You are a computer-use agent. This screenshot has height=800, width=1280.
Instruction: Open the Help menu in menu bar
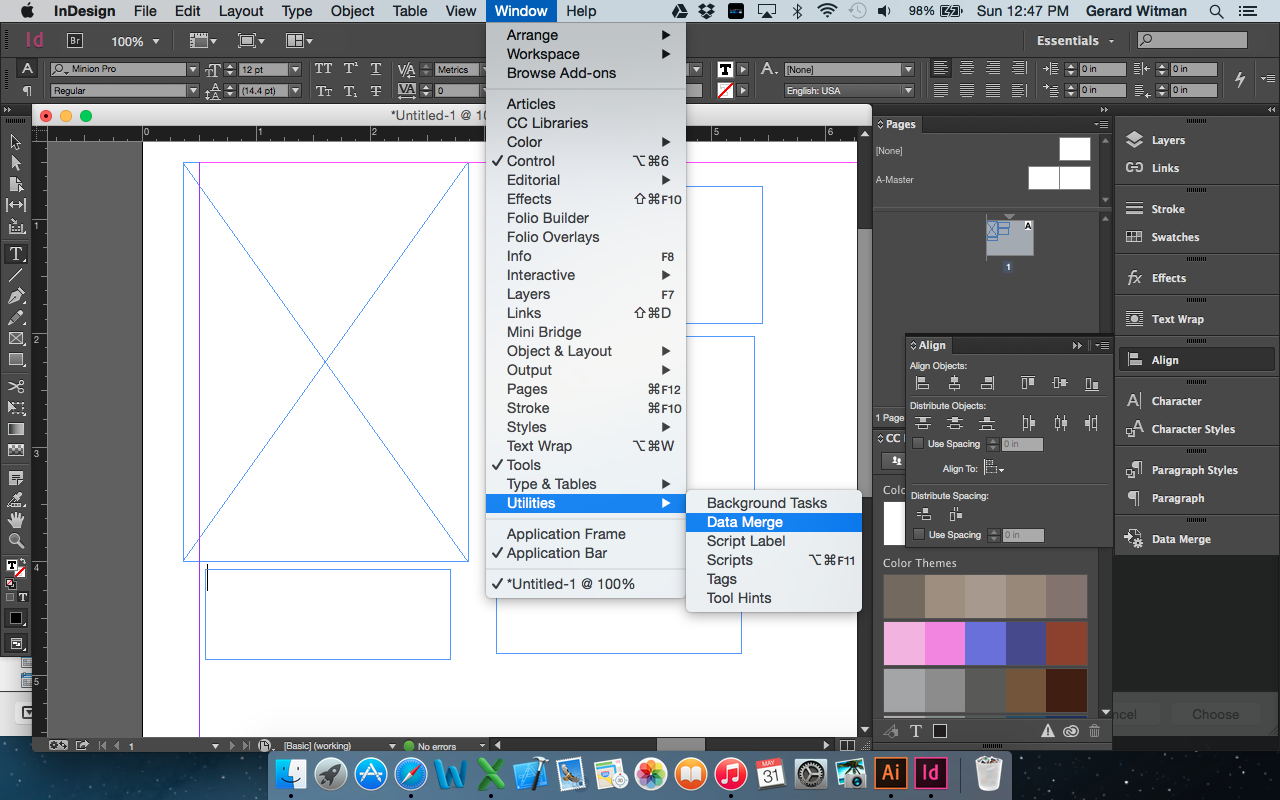click(x=581, y=11)
